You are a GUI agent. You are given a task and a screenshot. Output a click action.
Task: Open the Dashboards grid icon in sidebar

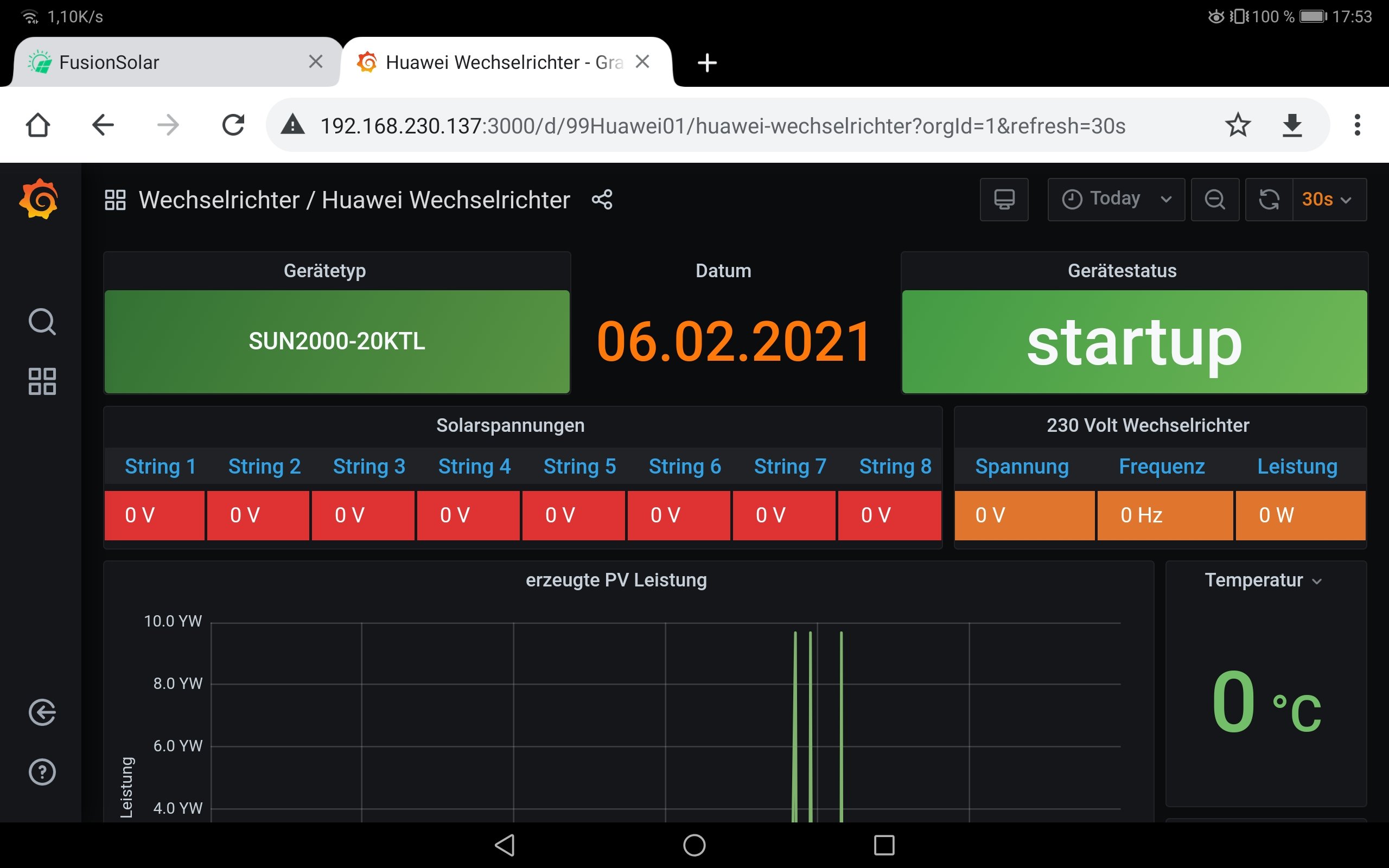42,381
